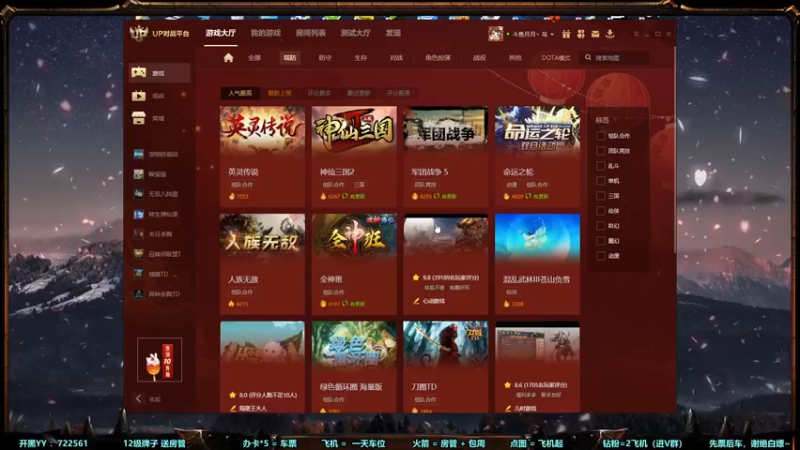This screenshot has width=800, height=450.
Task: Click the right-edge vertical scrollbar
Action: [675, 148]
